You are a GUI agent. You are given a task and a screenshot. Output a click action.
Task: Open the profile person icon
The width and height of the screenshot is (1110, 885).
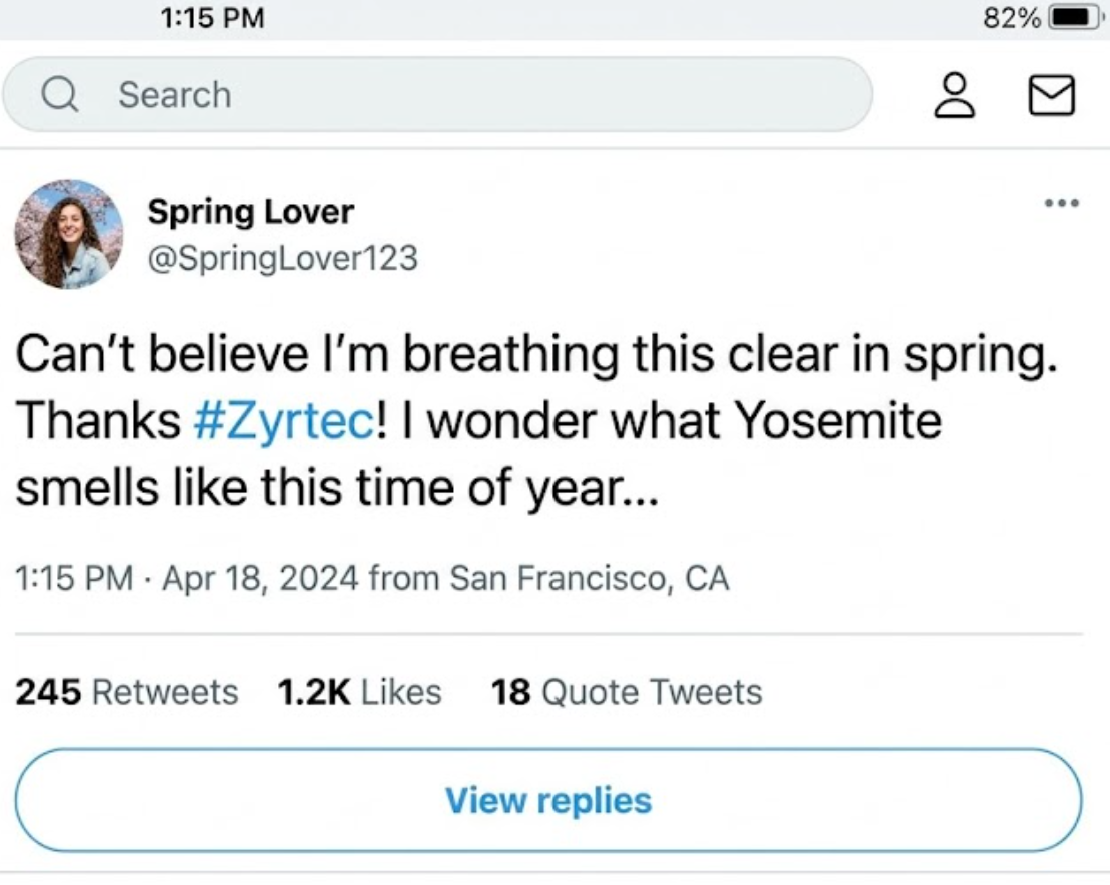coord(955,95)
